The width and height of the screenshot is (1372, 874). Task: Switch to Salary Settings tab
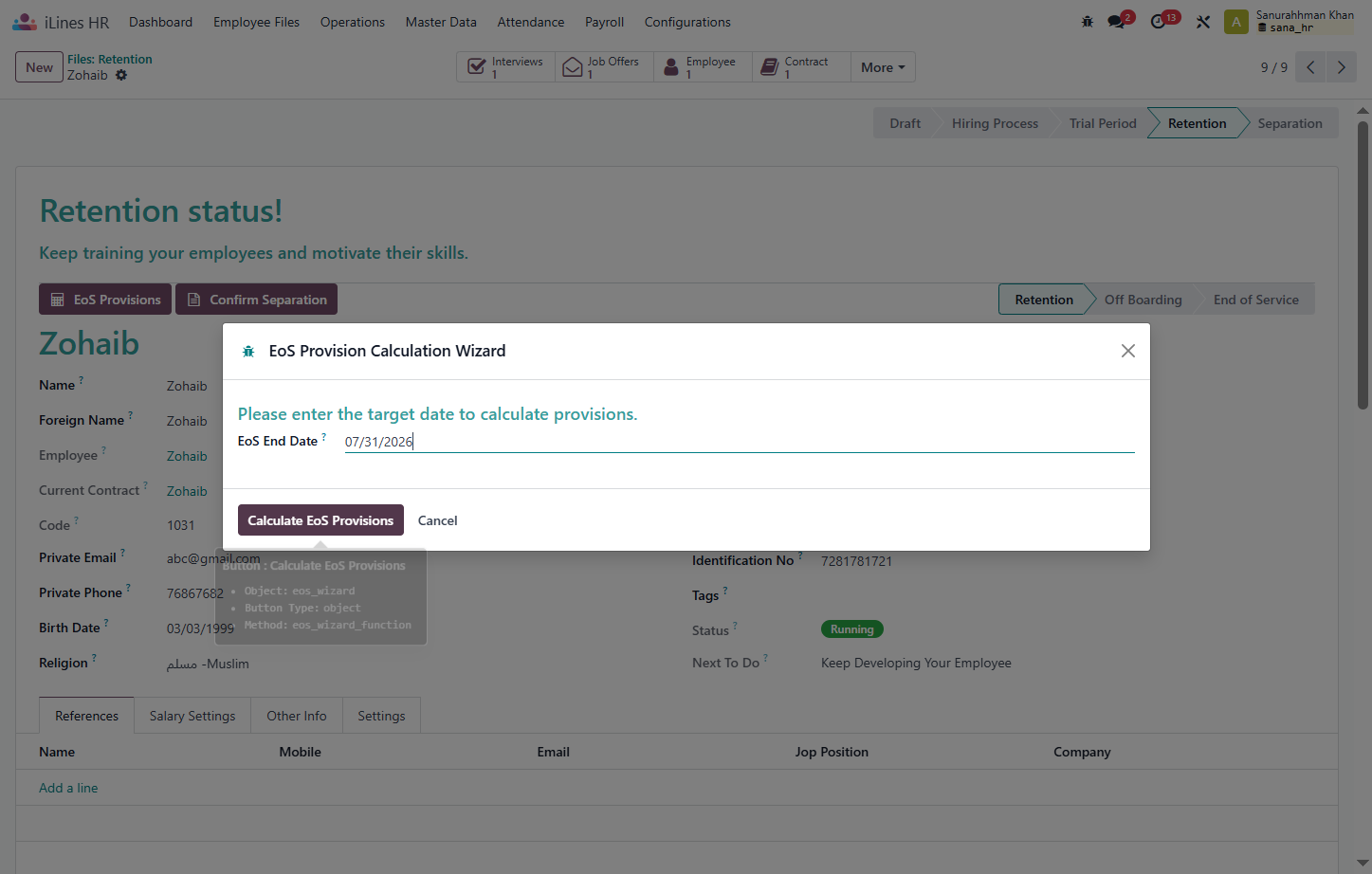coord(192,716)
